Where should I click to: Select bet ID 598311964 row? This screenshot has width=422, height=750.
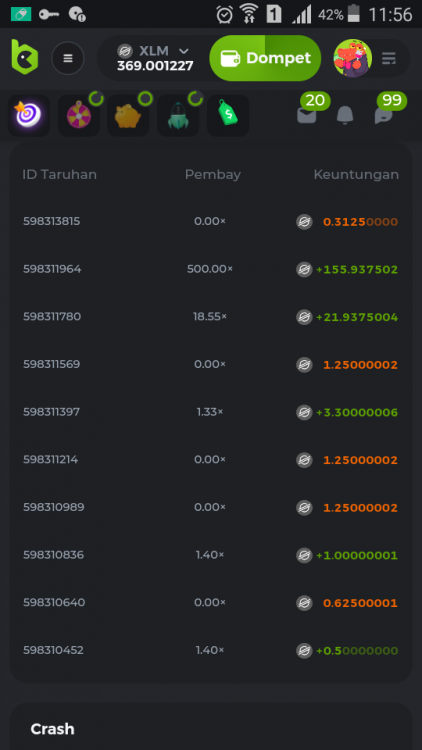pyautogui.click(x=211, y=269)
